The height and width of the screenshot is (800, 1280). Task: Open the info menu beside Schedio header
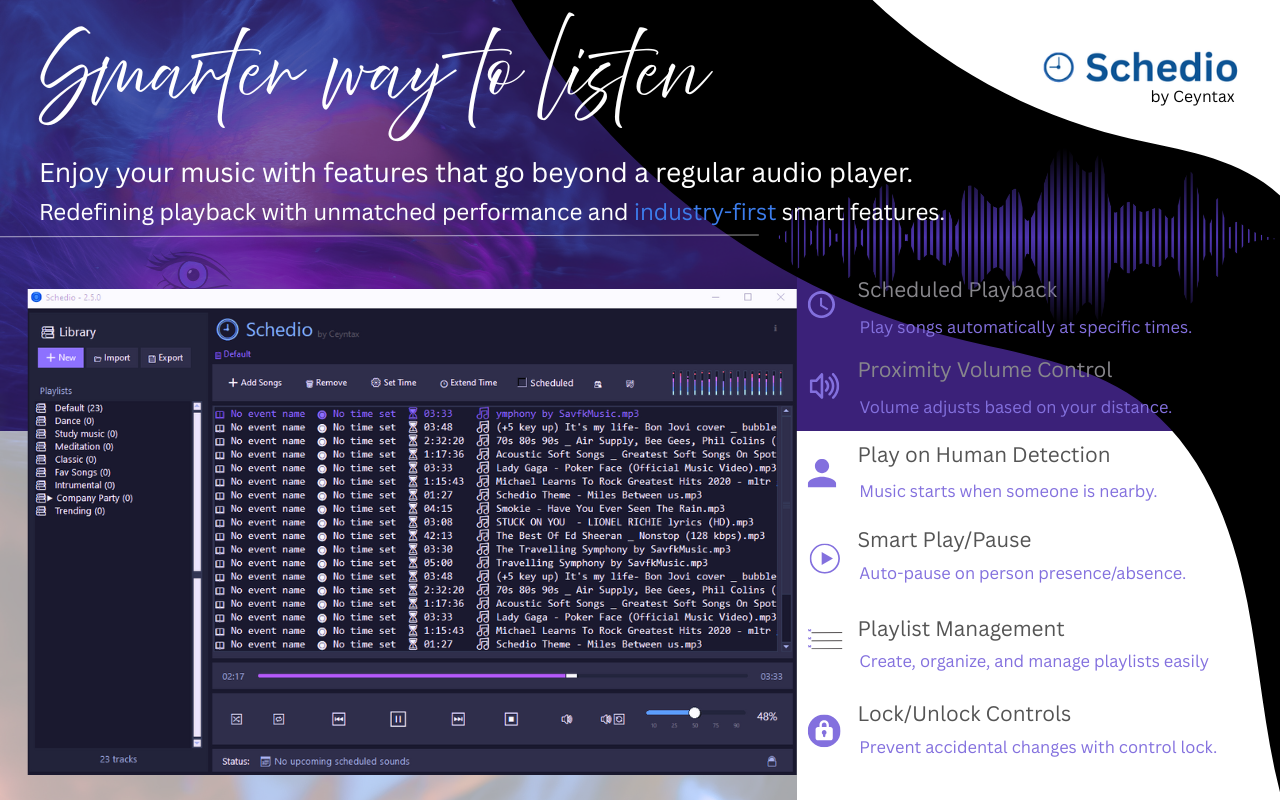coord(776,328)
